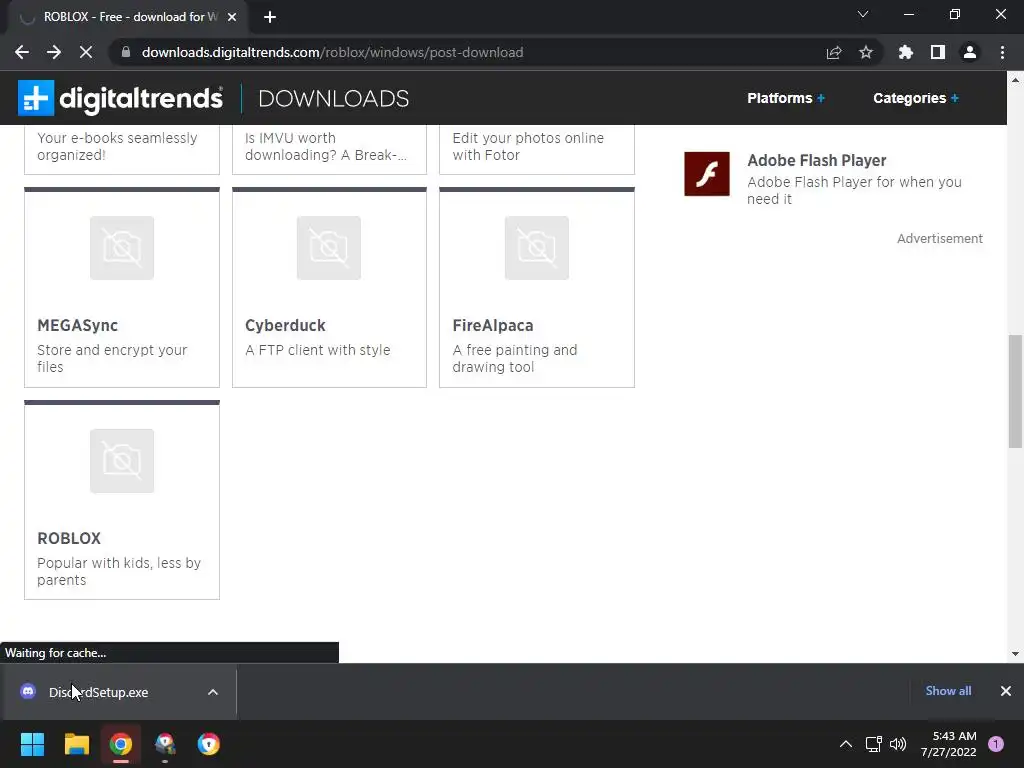Screen dimensions: 1024x768
Task: Open Chrome three-dot menu
Action: click(1002, 52)
